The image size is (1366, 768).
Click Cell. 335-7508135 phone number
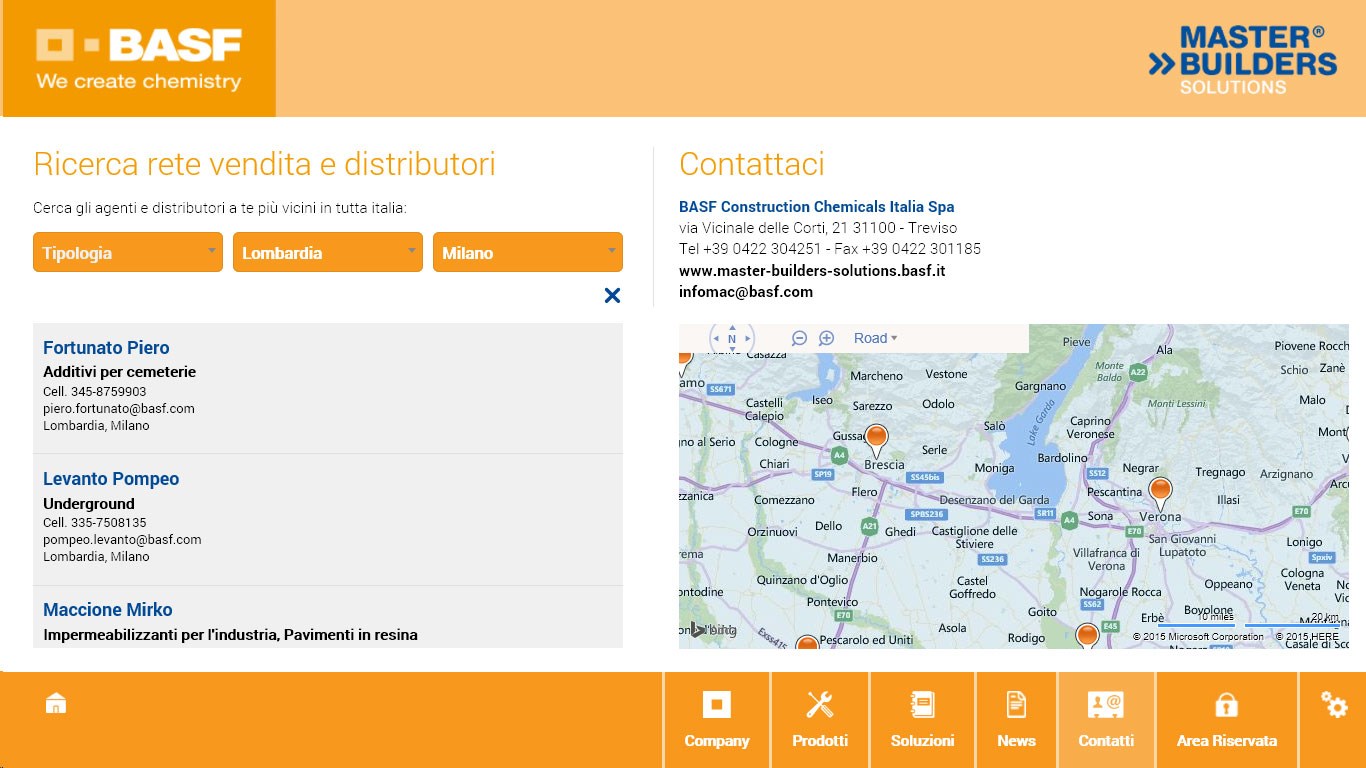point(95,523)
